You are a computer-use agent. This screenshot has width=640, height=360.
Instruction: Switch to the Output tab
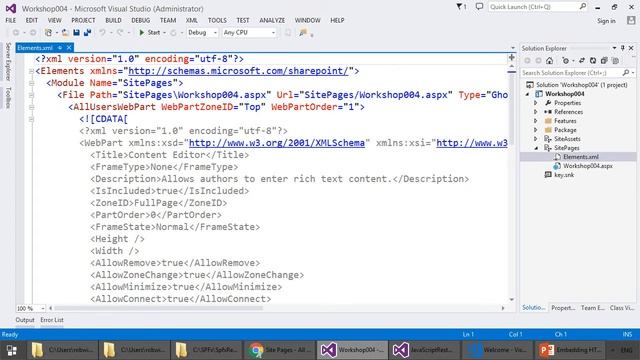(x=25, y=320)
